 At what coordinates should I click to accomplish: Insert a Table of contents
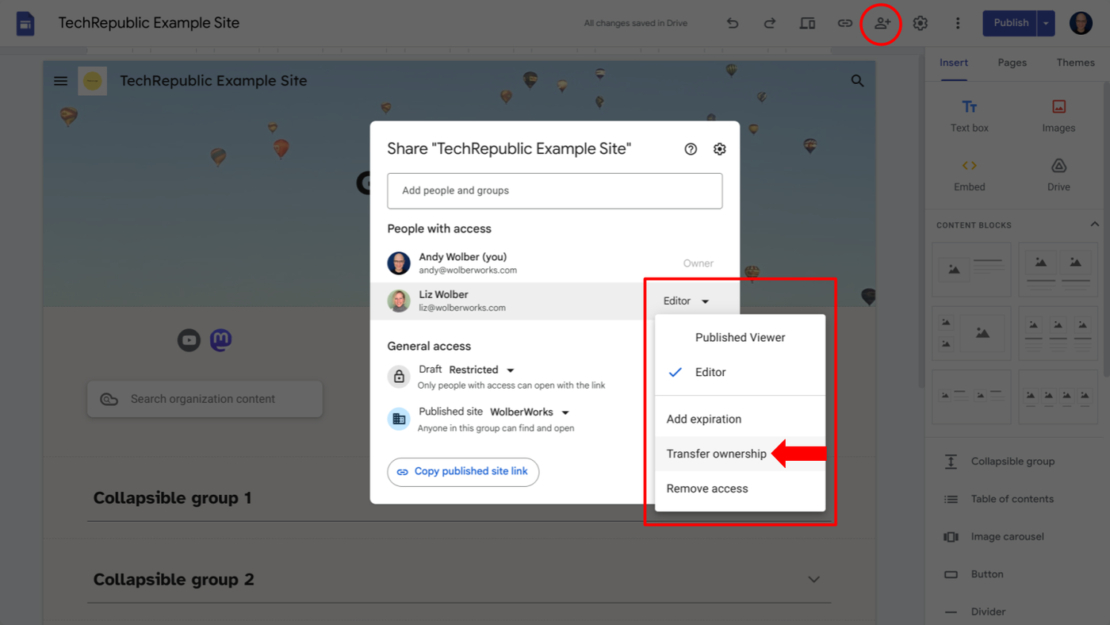pos(1012,498)
